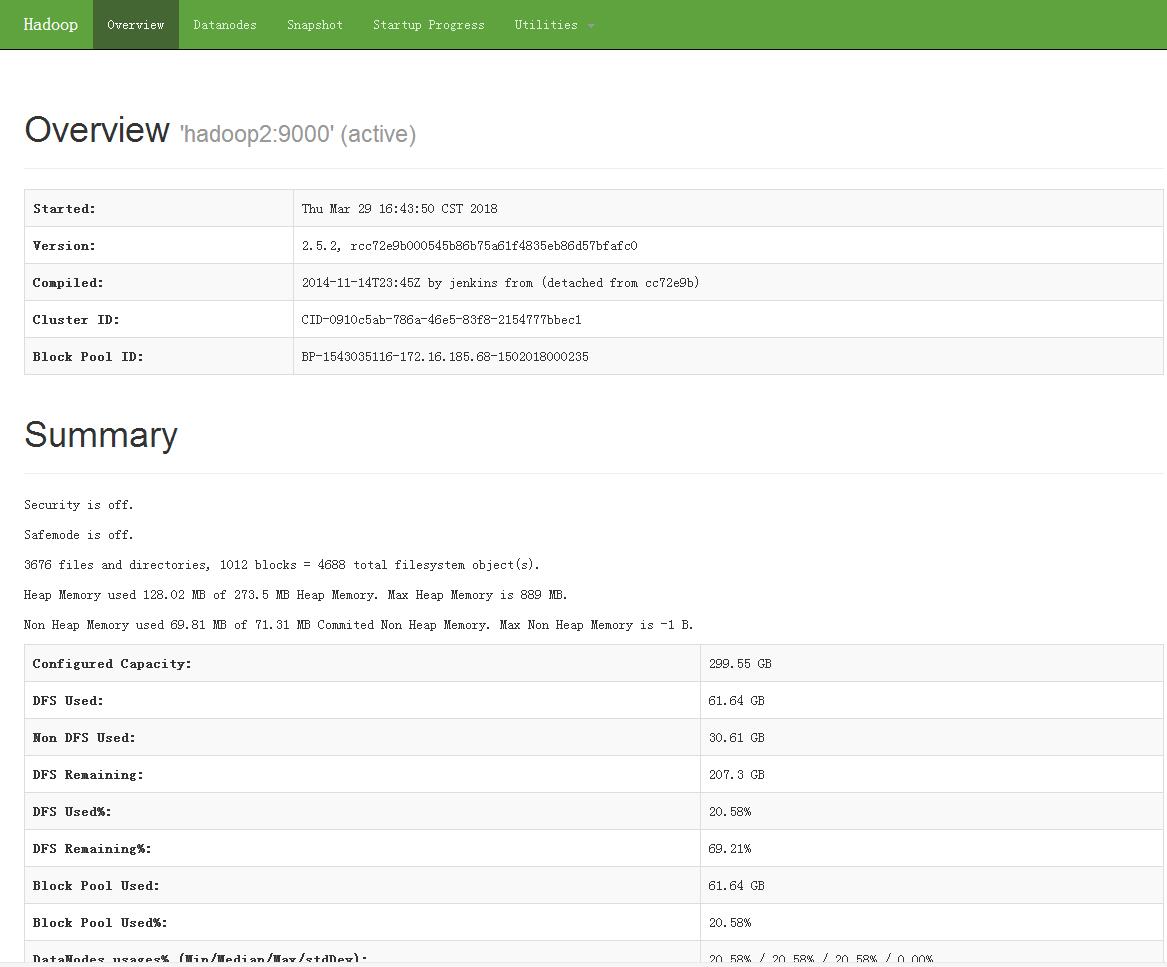Select the 299.55 GB capacity value

pyautogui.click(x=740, y=663)
